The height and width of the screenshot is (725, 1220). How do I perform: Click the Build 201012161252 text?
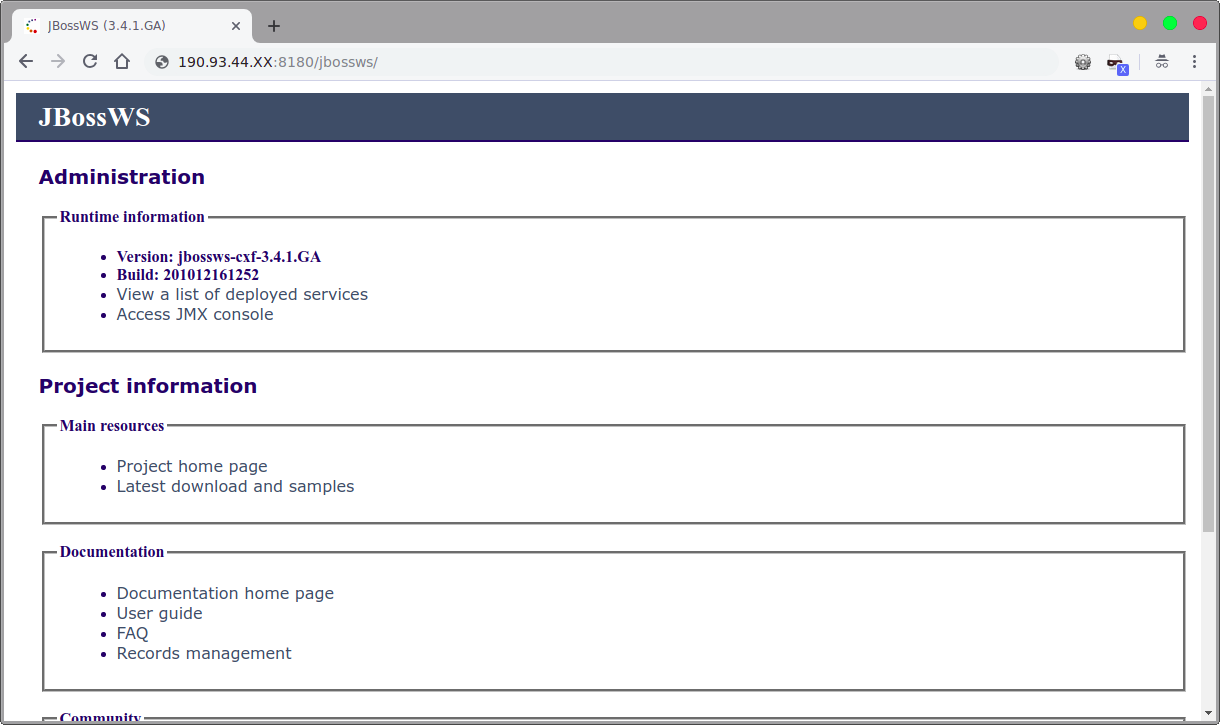point(188,275)
